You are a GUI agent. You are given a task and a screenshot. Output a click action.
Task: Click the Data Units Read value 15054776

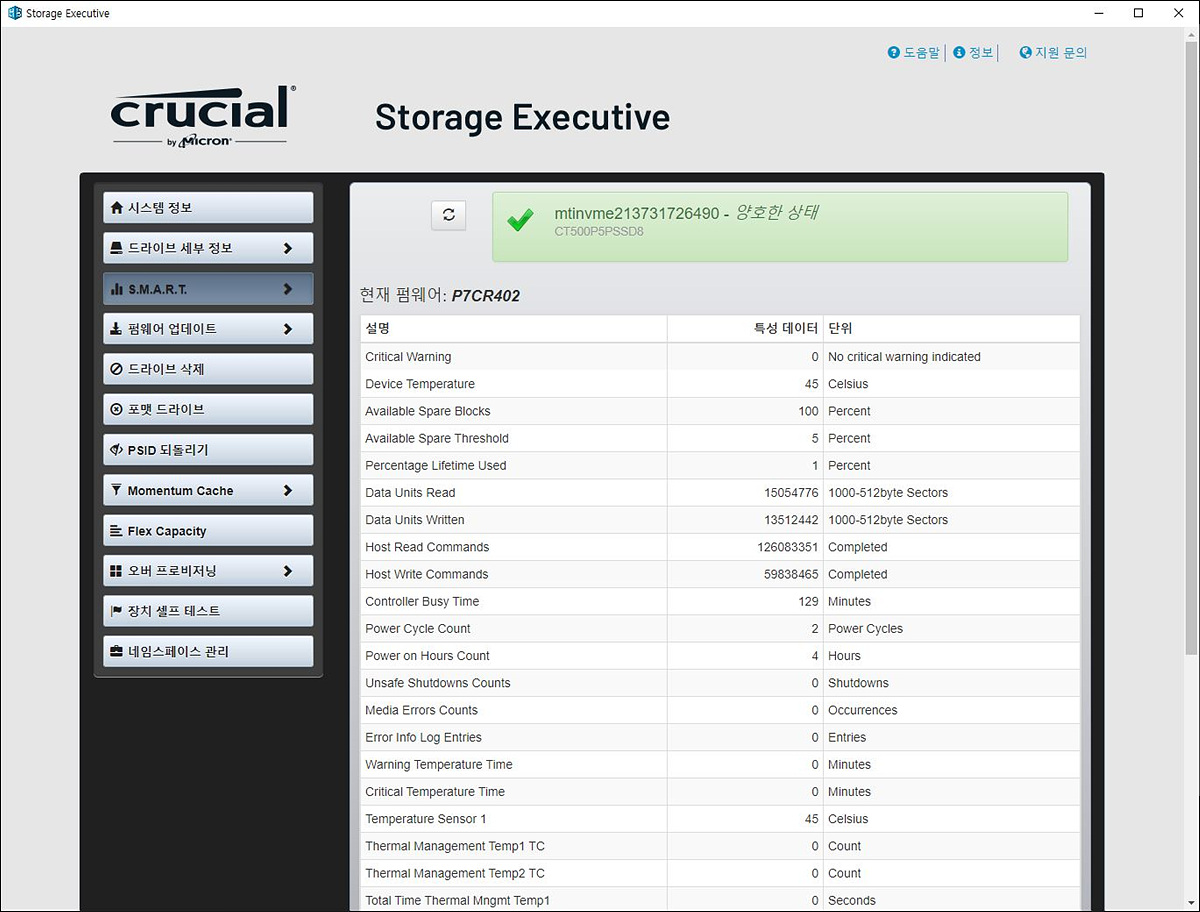tap(791, 493)
